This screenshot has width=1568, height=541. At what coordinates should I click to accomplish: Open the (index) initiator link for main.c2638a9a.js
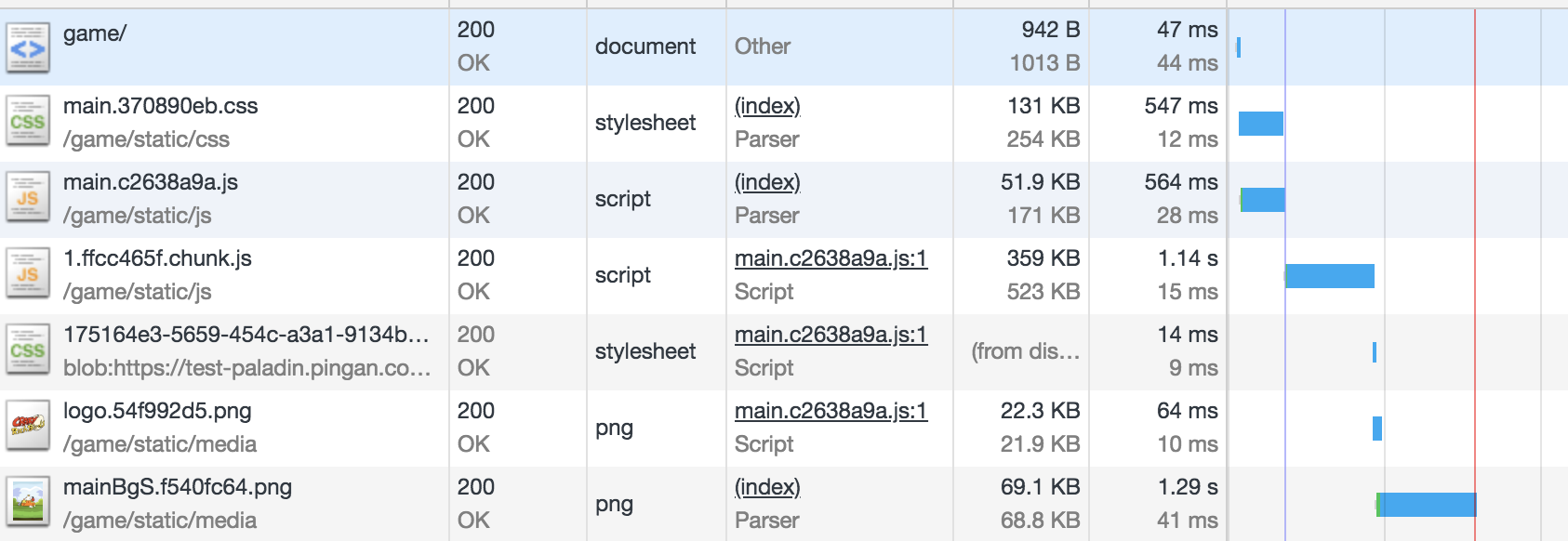[767, 182]
